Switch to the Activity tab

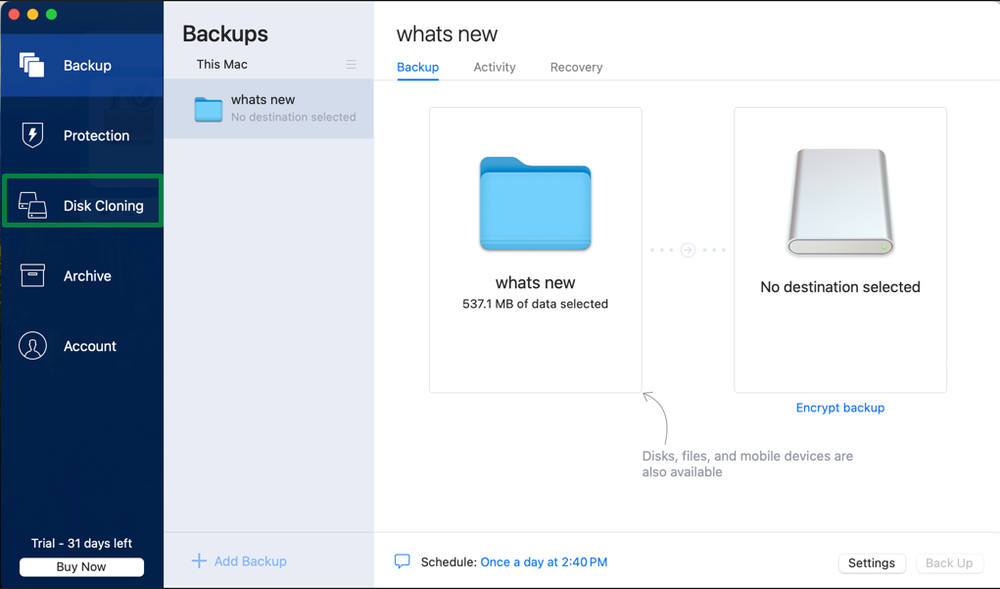pos(494,67)
